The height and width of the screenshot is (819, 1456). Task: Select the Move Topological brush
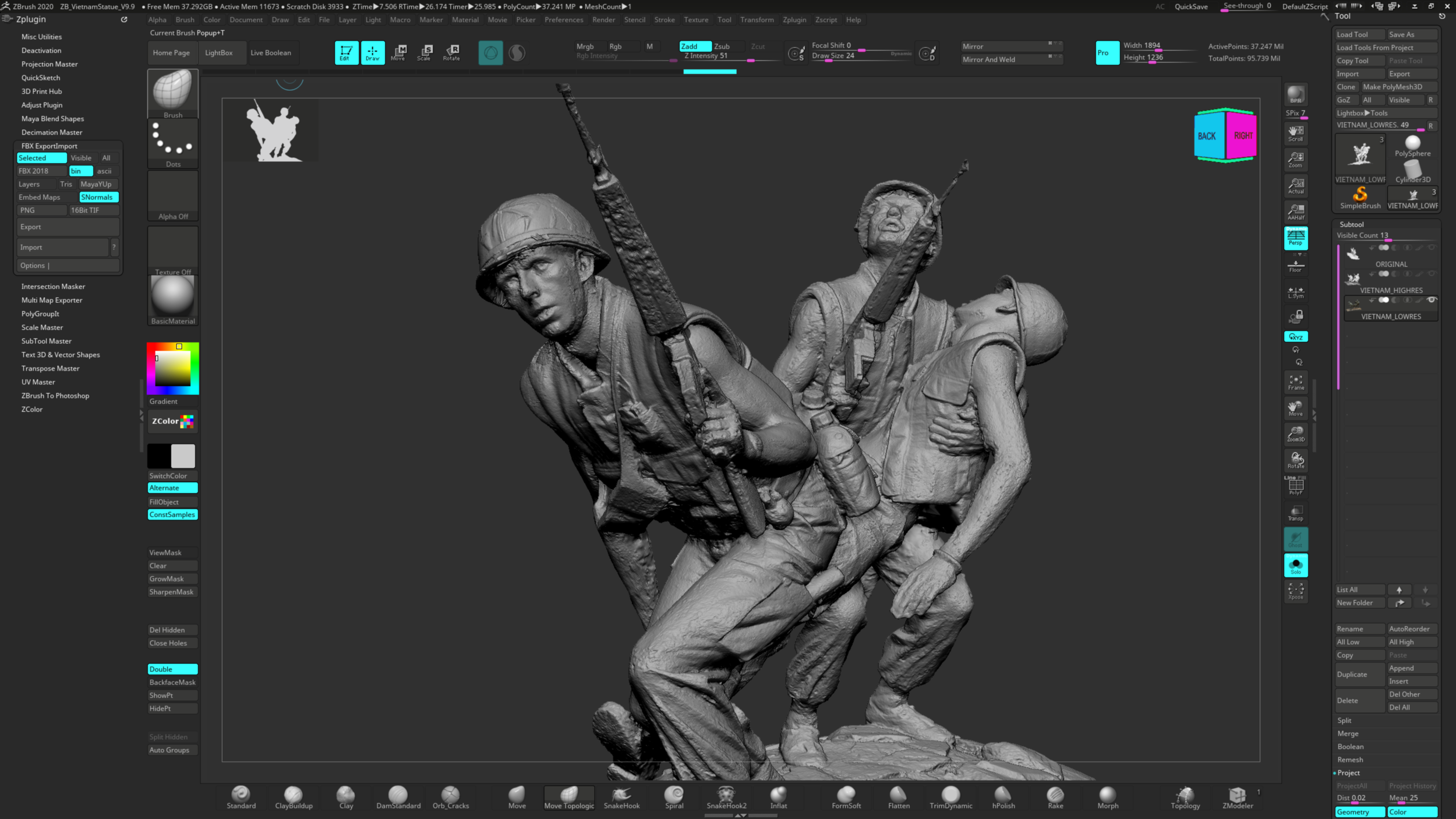568,797
